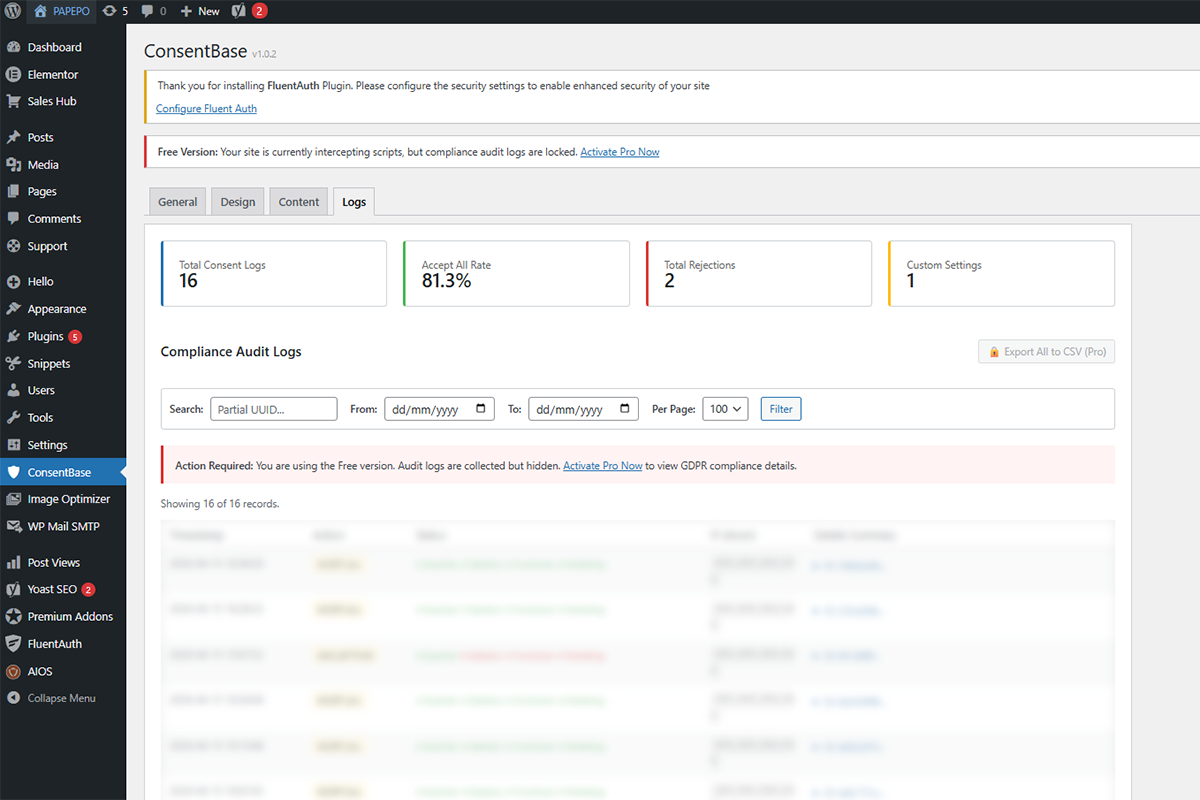The height and width of the screenshot is (800, 1200).
Task: Open the Elementor sidebar item
Action: [x=49, y=73]
